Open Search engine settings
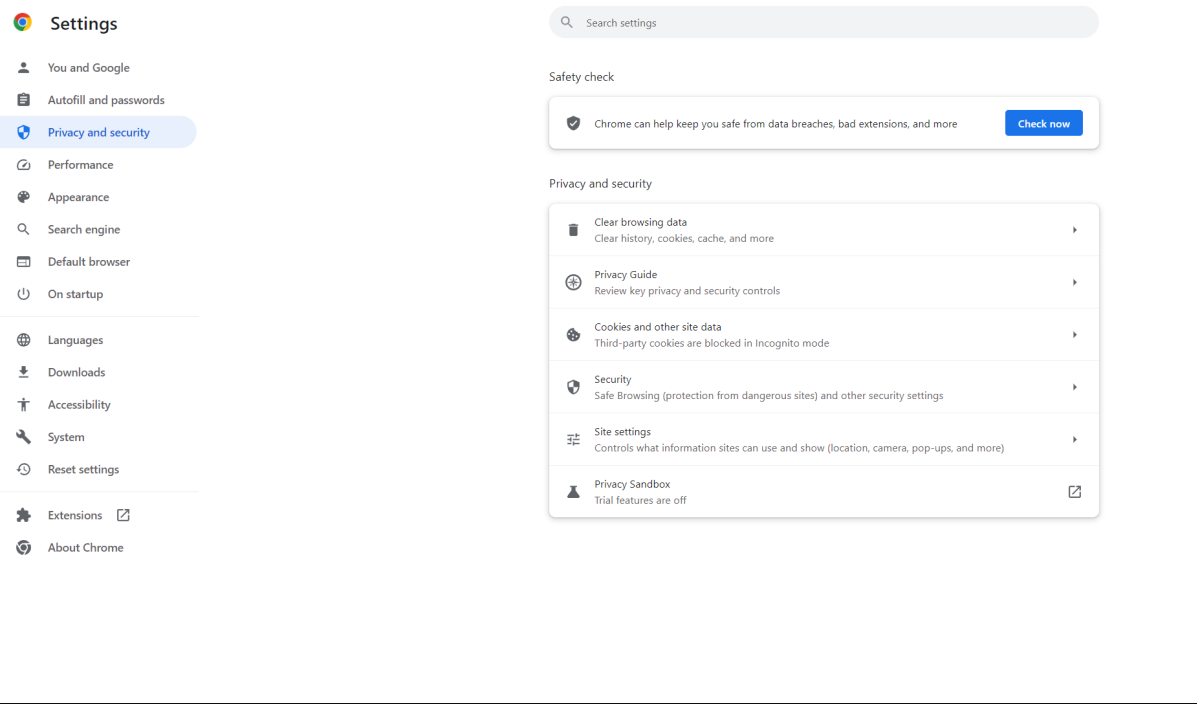Image resolution: width=1197 pixels, height=704 pixels. [x=84, y=229]
